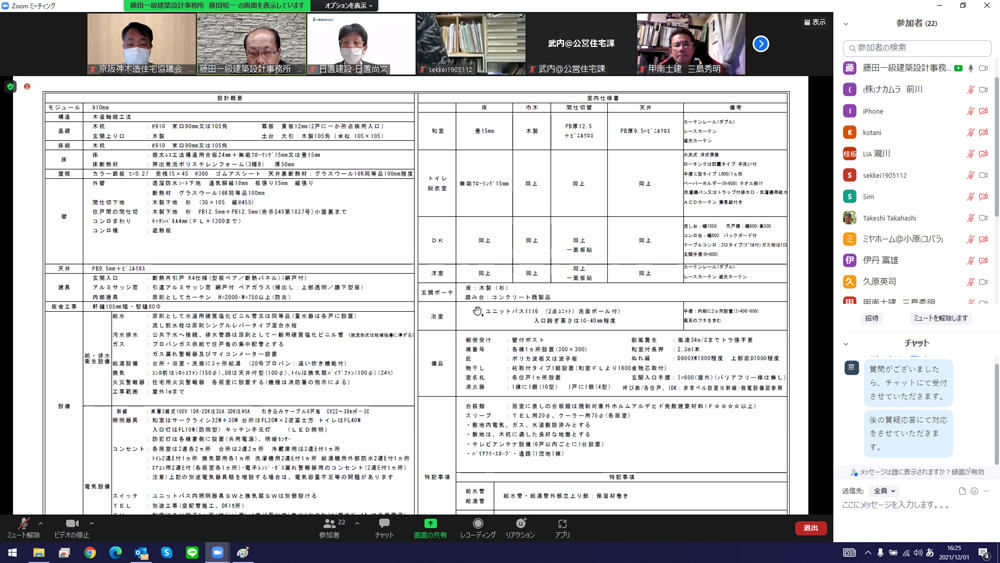
Task: Show next video thumbnails with blue arrow
Action: click(x=761, y=44)
